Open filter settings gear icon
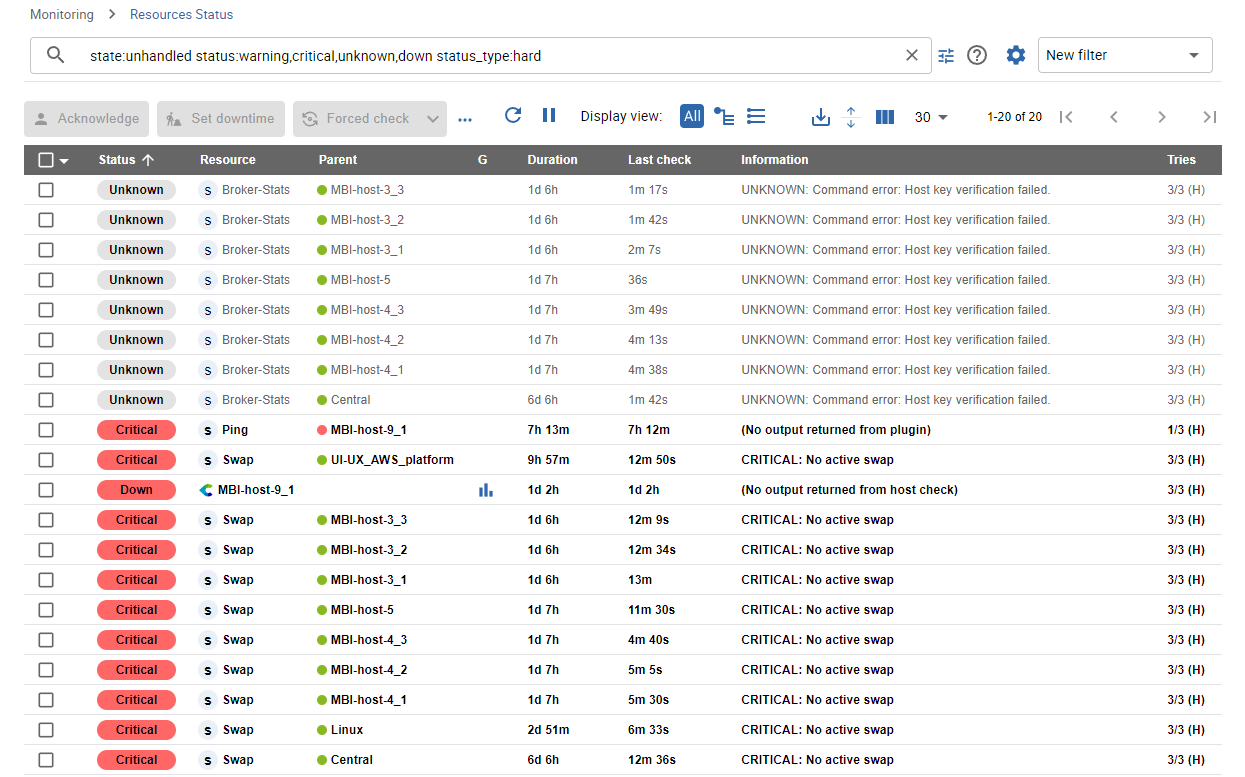Image resolution: width=1245 pixels, height=777 pixels. 1016,56
